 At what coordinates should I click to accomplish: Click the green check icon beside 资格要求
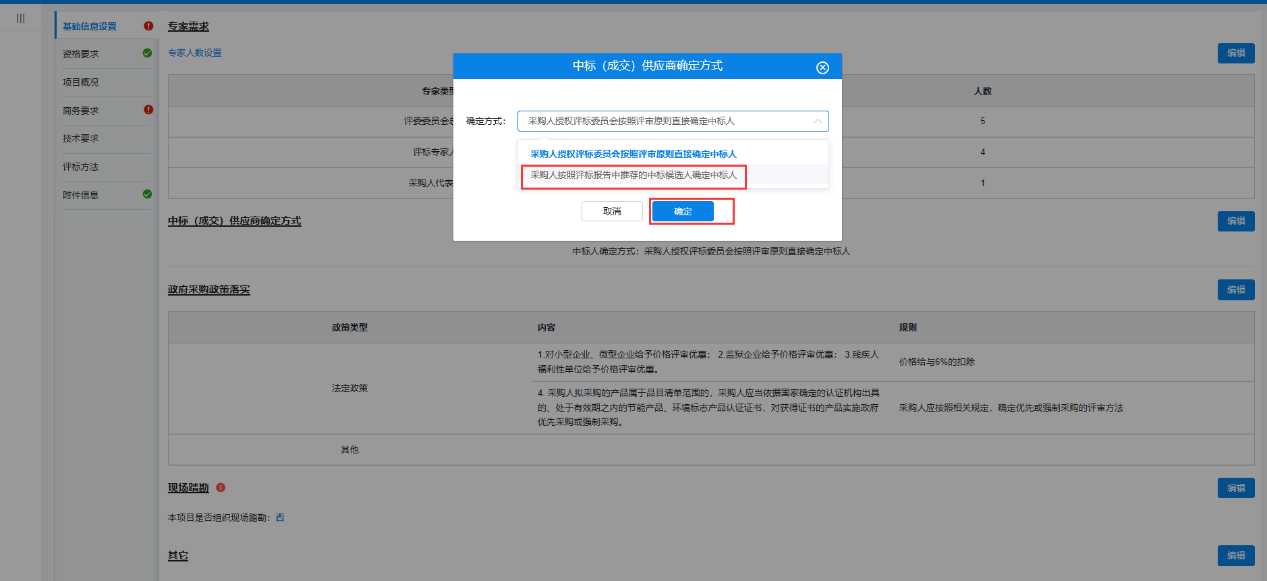click(148, 53)
